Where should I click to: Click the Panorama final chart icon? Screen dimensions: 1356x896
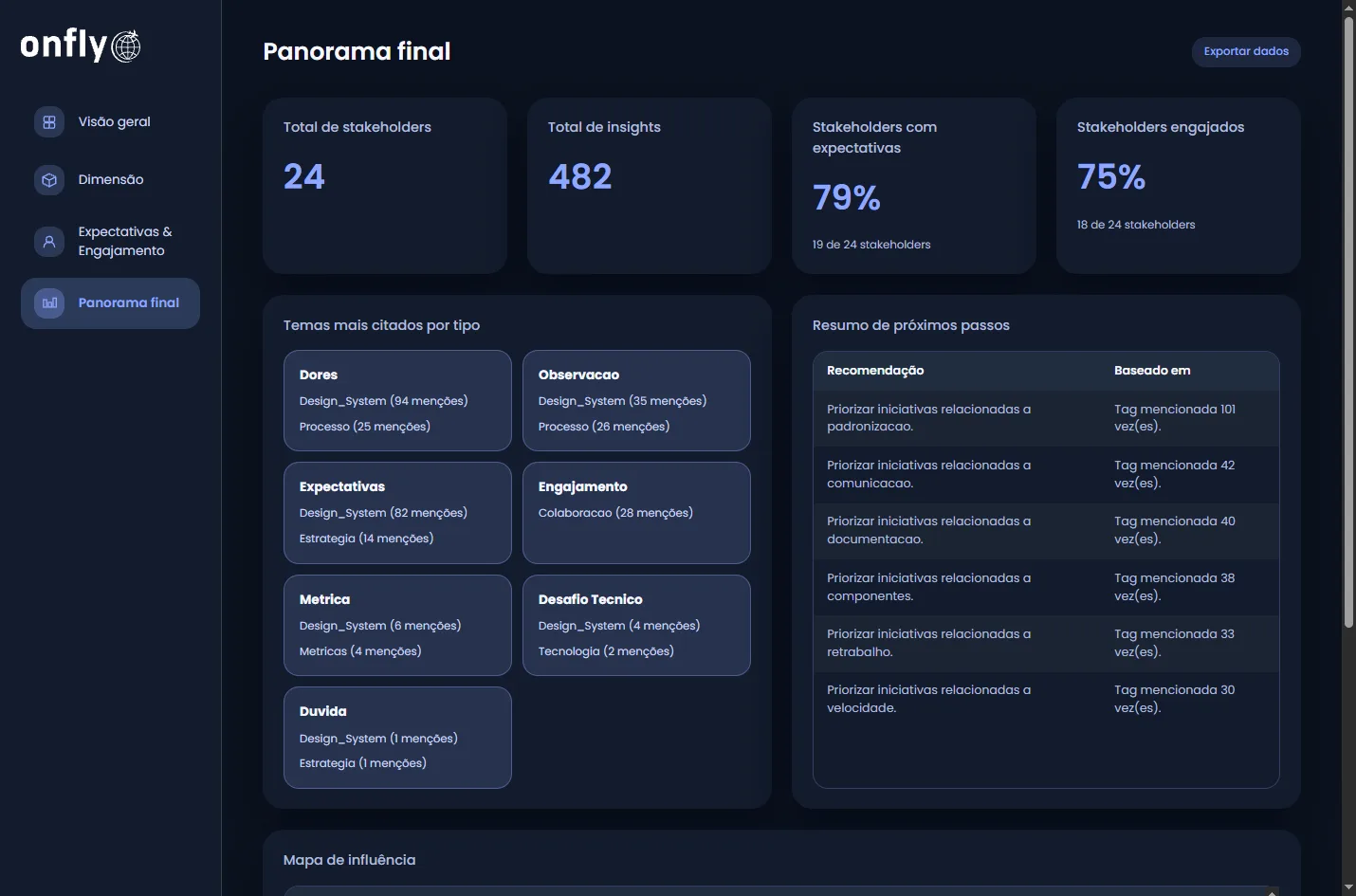click(x=49, y=303)
